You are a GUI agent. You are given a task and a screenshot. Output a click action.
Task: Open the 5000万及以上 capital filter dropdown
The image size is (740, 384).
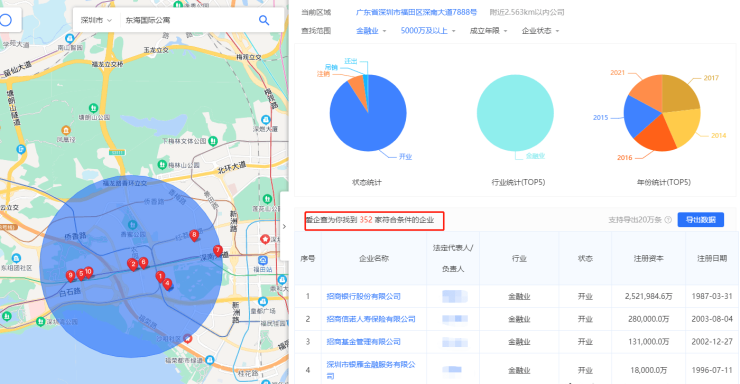coord(428,31)
